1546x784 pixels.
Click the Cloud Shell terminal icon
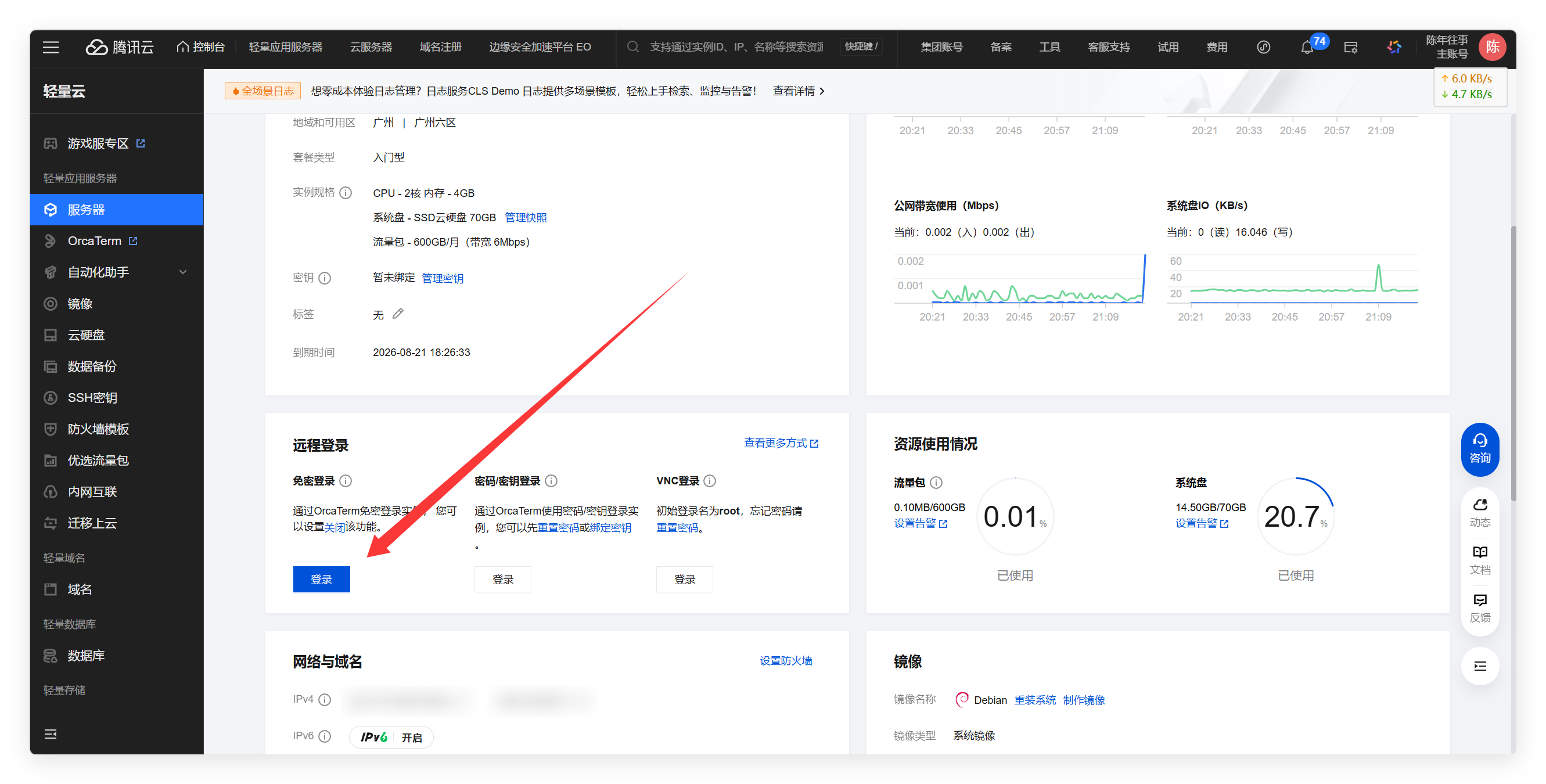1350,47
